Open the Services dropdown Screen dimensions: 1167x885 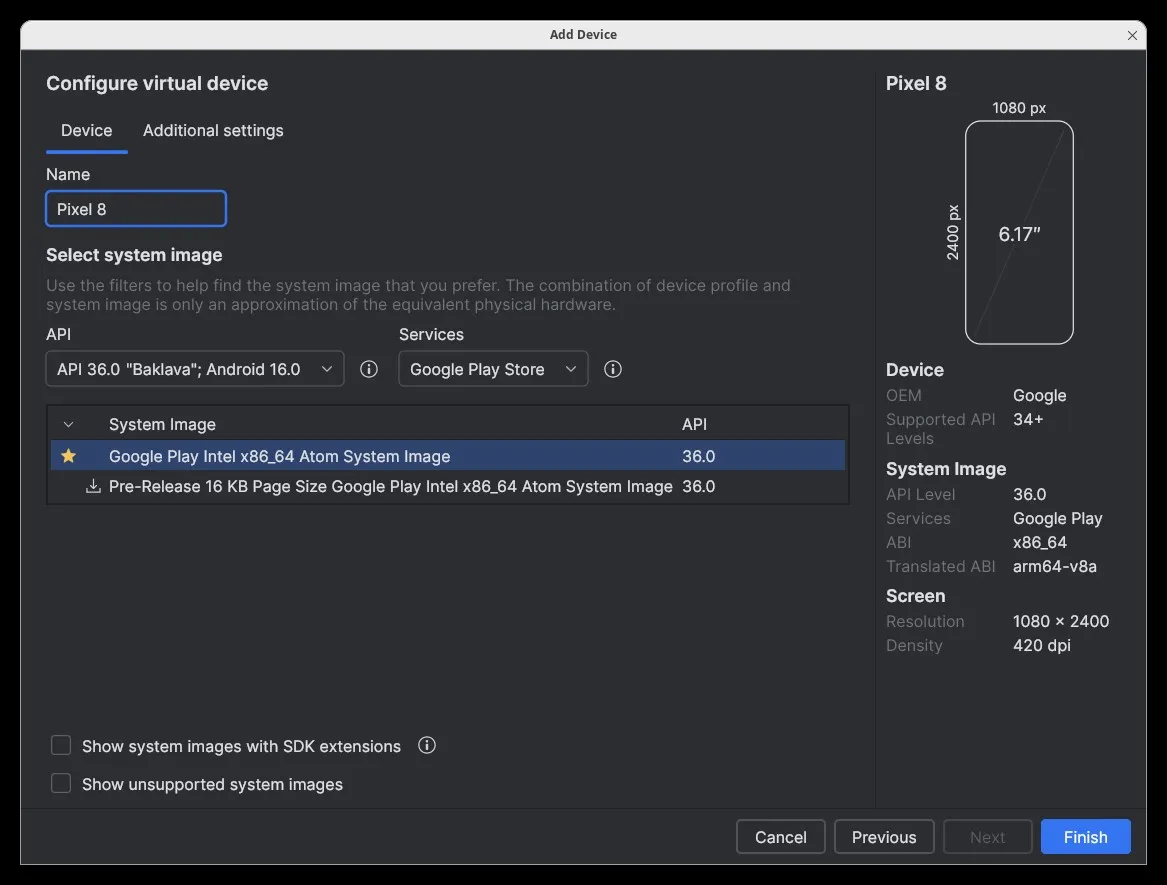[x=492, y=368]
